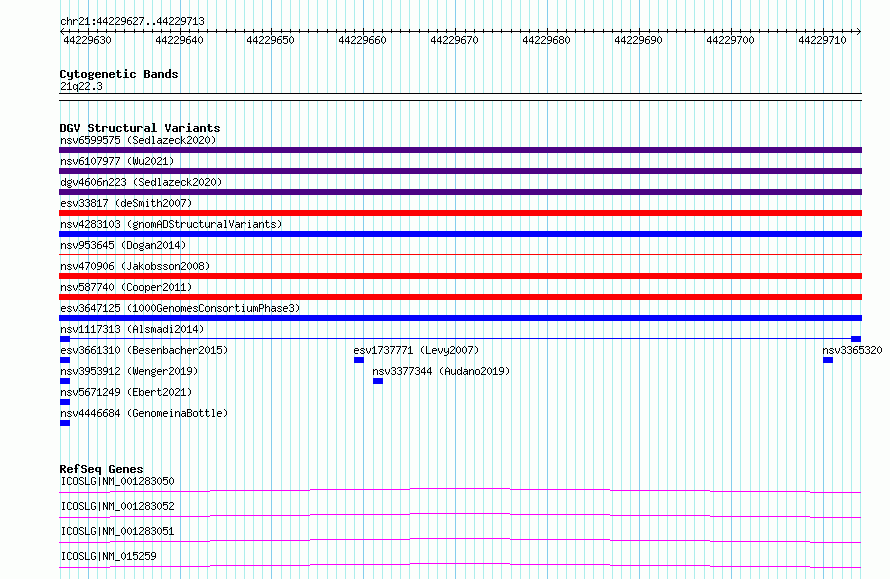Click the purple bar under dgv4606n223
Viewport: 890px width, 579px height.
460,192
